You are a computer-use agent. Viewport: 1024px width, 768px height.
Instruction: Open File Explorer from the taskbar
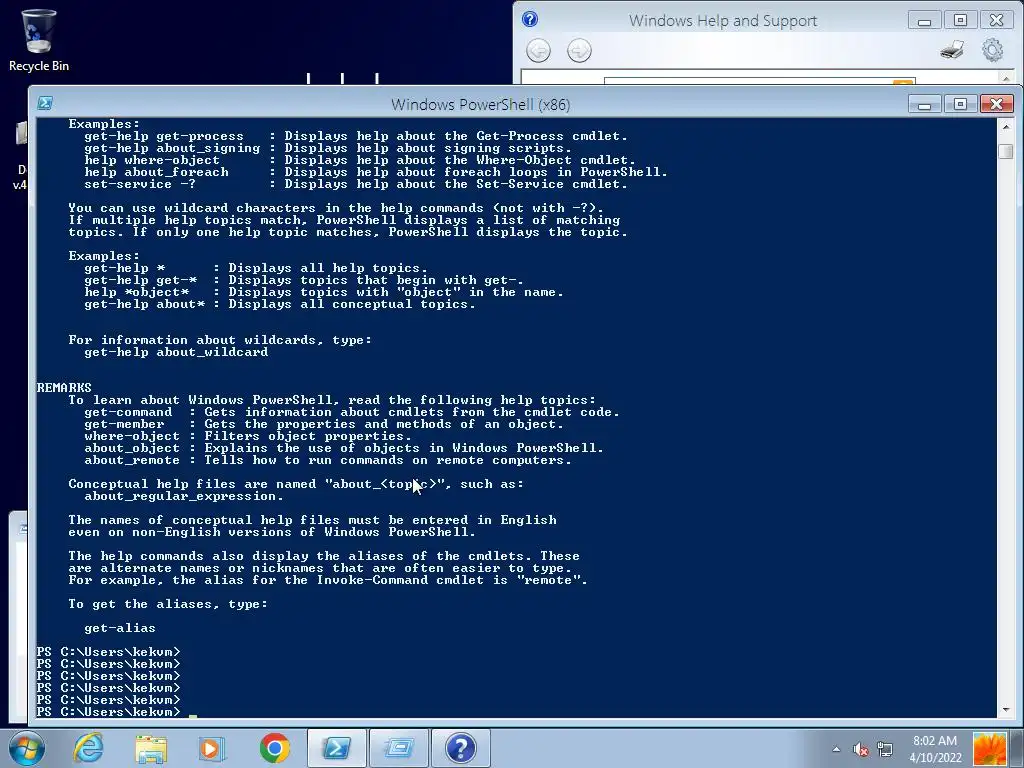151,748
